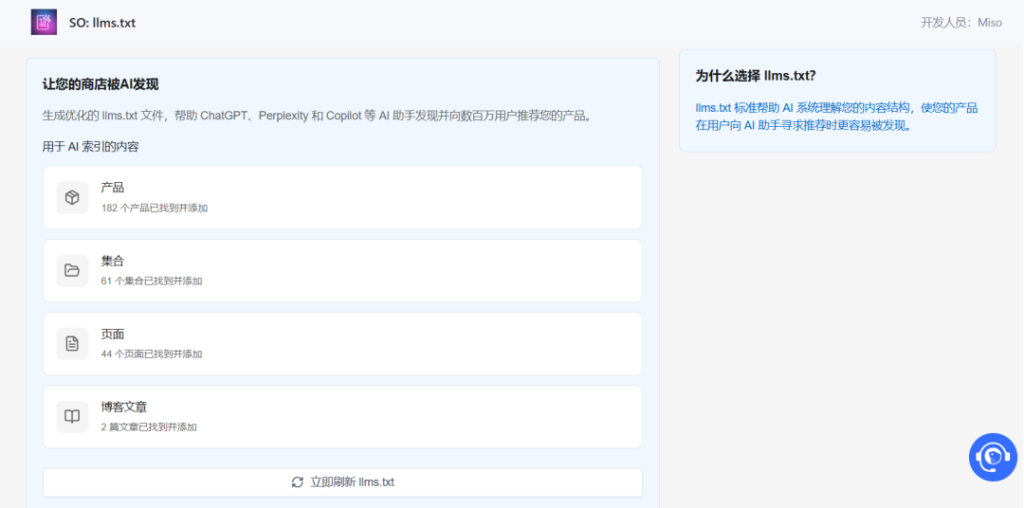1024x508 pixels.
Task: Click the text 182 个产品已找到并添加
Action: pos(155,208)
